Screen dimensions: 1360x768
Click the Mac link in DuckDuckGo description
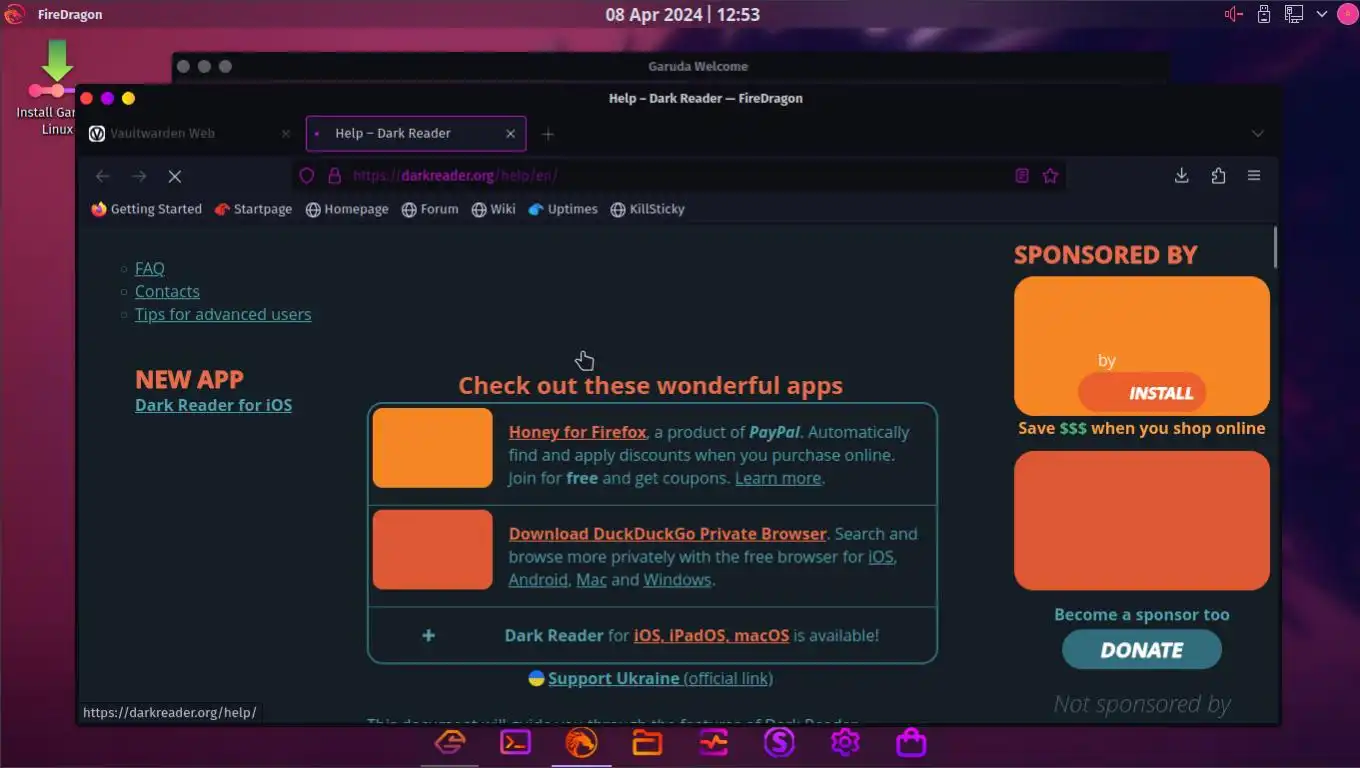(x=591, y=580)
